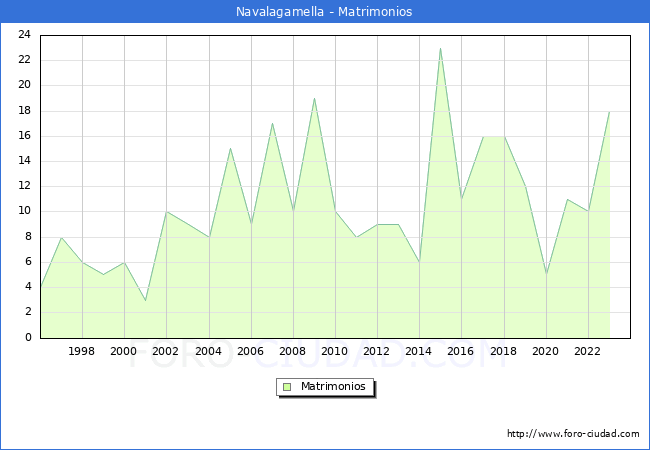The height and width of the screenshot is (450, 650).
Task: Select the 2016 x-axis label
Action: (461, 352)
